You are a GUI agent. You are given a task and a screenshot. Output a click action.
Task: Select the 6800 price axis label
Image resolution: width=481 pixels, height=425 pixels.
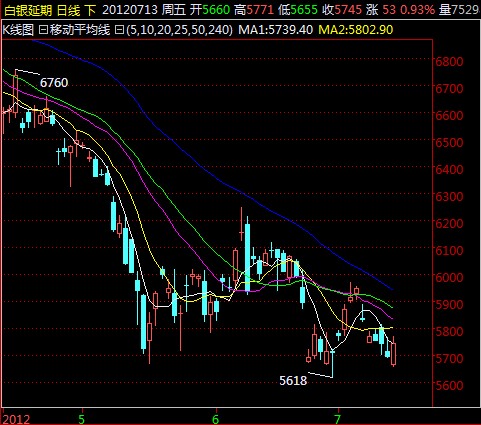pos(449,61)
